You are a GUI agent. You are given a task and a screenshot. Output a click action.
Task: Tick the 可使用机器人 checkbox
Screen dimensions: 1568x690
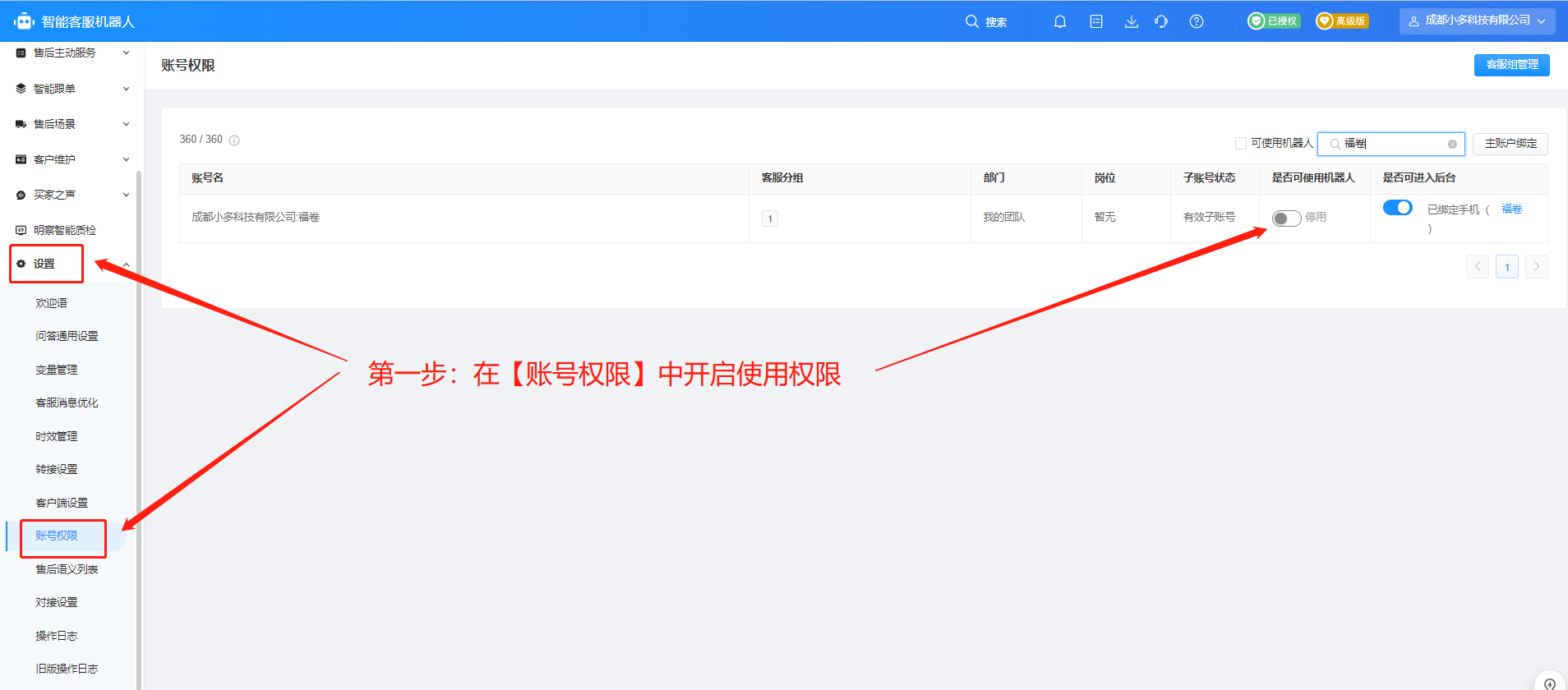click(x=1241, y=143)
